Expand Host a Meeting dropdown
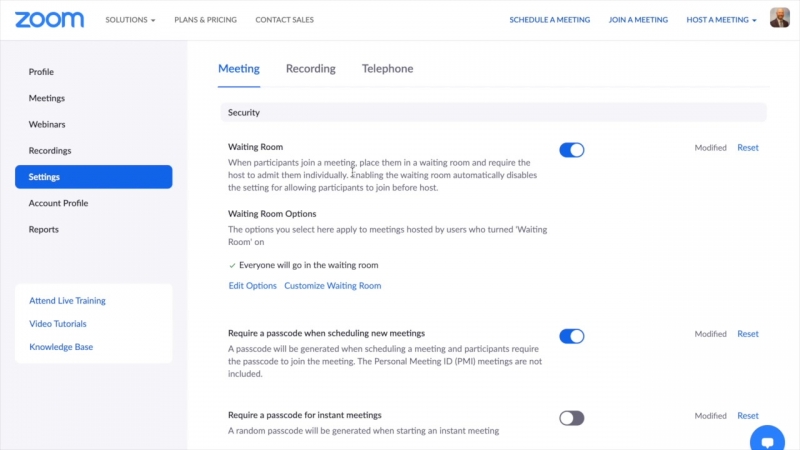The height and width of the screenshot is (450, 800). [x=721, y=20]
